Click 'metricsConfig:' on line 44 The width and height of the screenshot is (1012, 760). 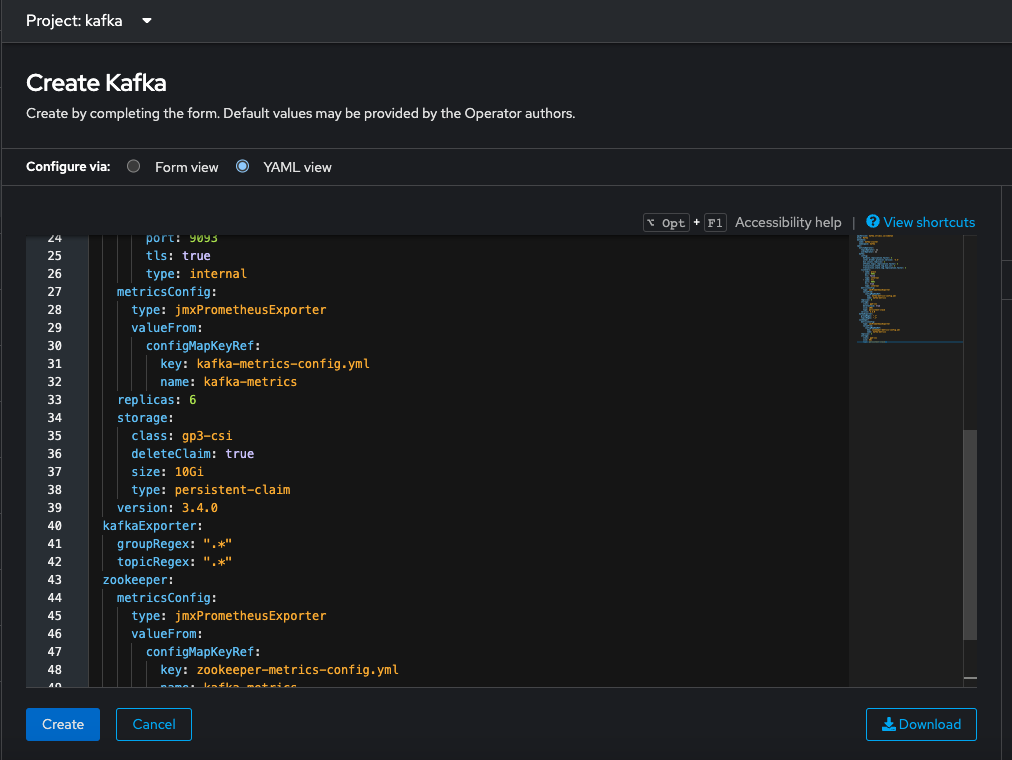pos(167,598)
